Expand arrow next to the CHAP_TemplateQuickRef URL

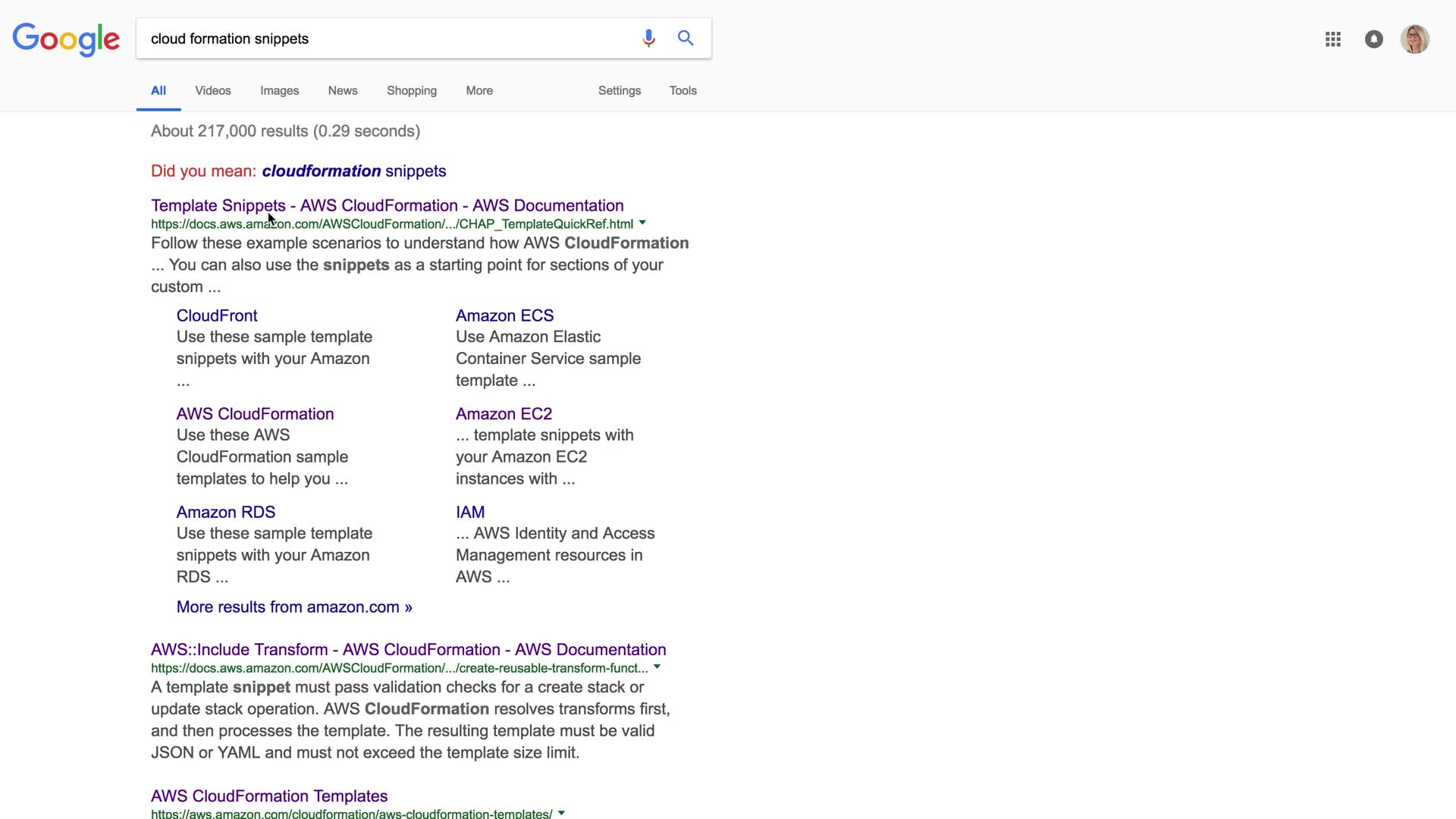click(642, 223)
